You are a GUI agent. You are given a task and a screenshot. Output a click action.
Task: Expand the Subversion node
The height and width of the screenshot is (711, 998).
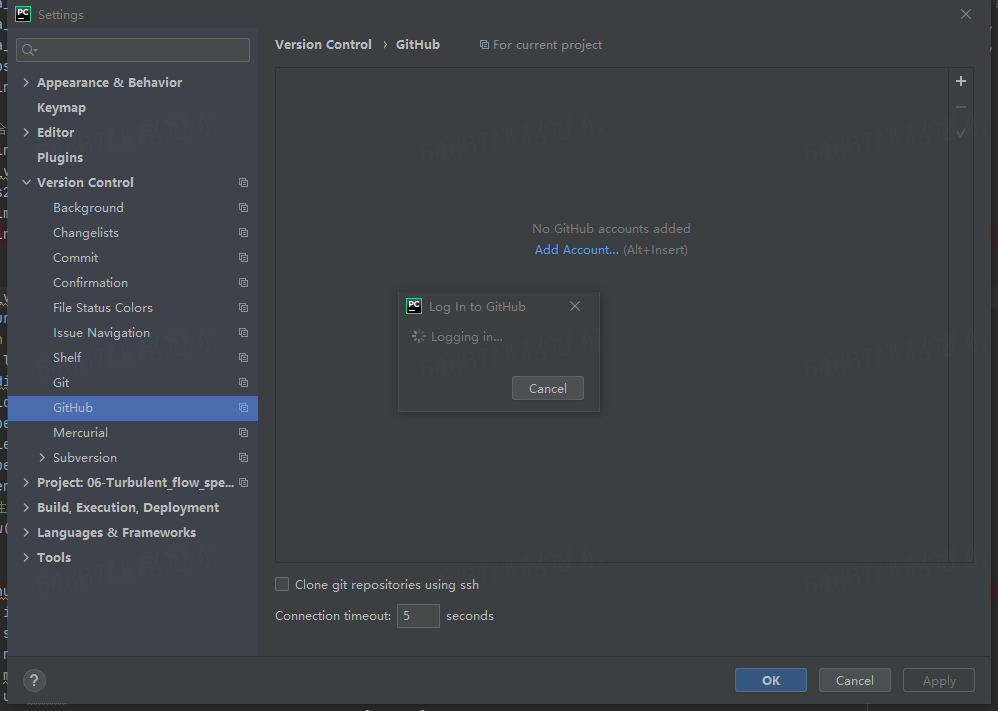tap(42, 458)
